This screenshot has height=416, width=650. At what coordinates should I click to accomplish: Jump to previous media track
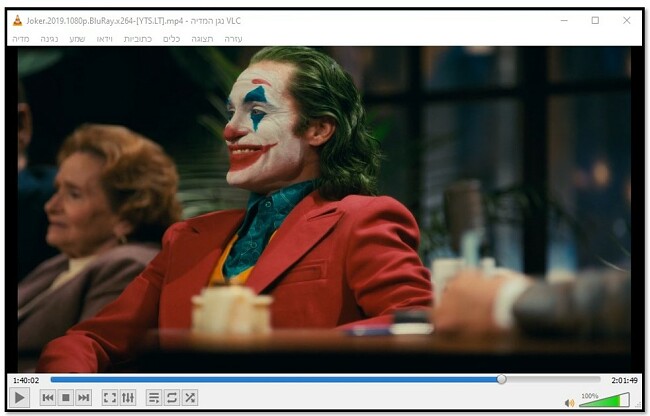(x=48, y=398)
